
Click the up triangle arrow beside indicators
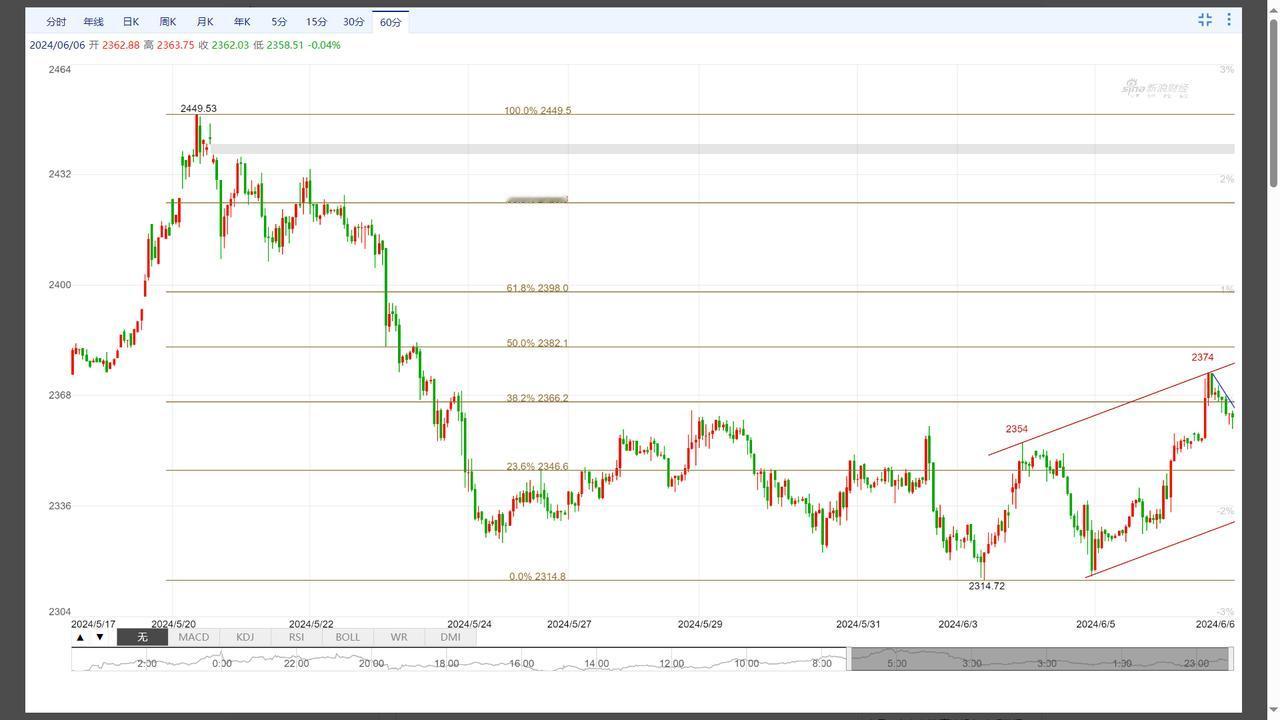tap(80, 637)
